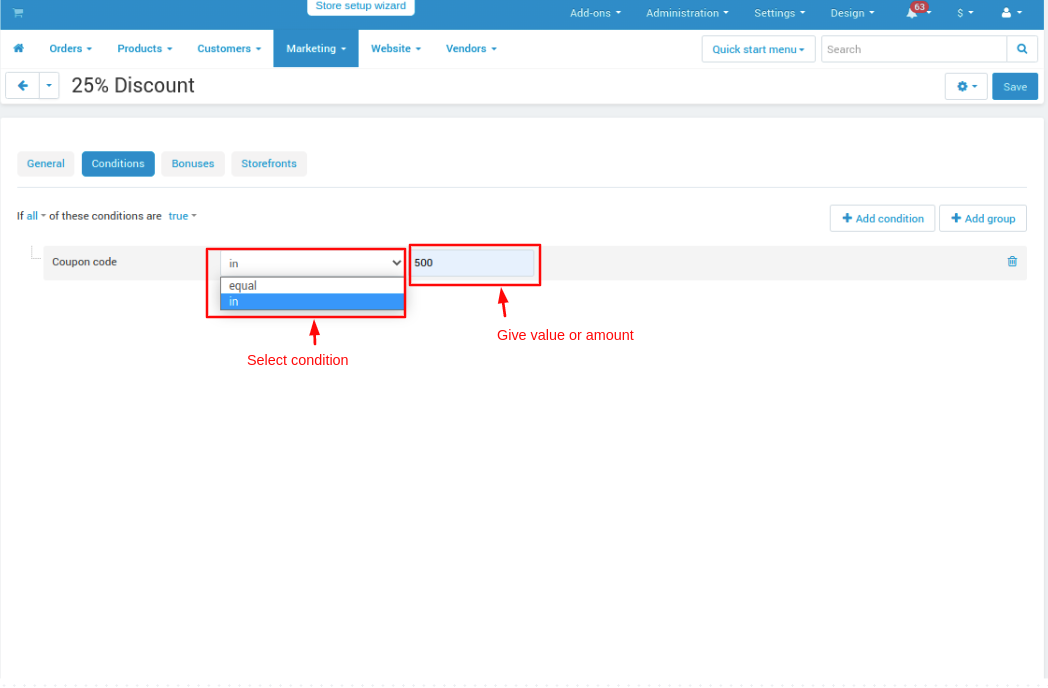Click the Save button
This screenshot has width=1048, height=688.
click(1014, 87)
